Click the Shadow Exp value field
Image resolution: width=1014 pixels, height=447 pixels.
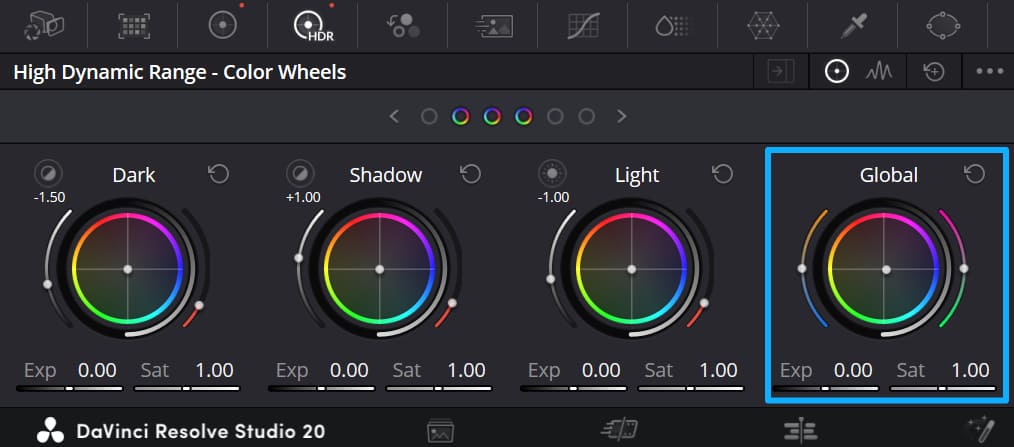pyautogui.click(x=349, y=371)
